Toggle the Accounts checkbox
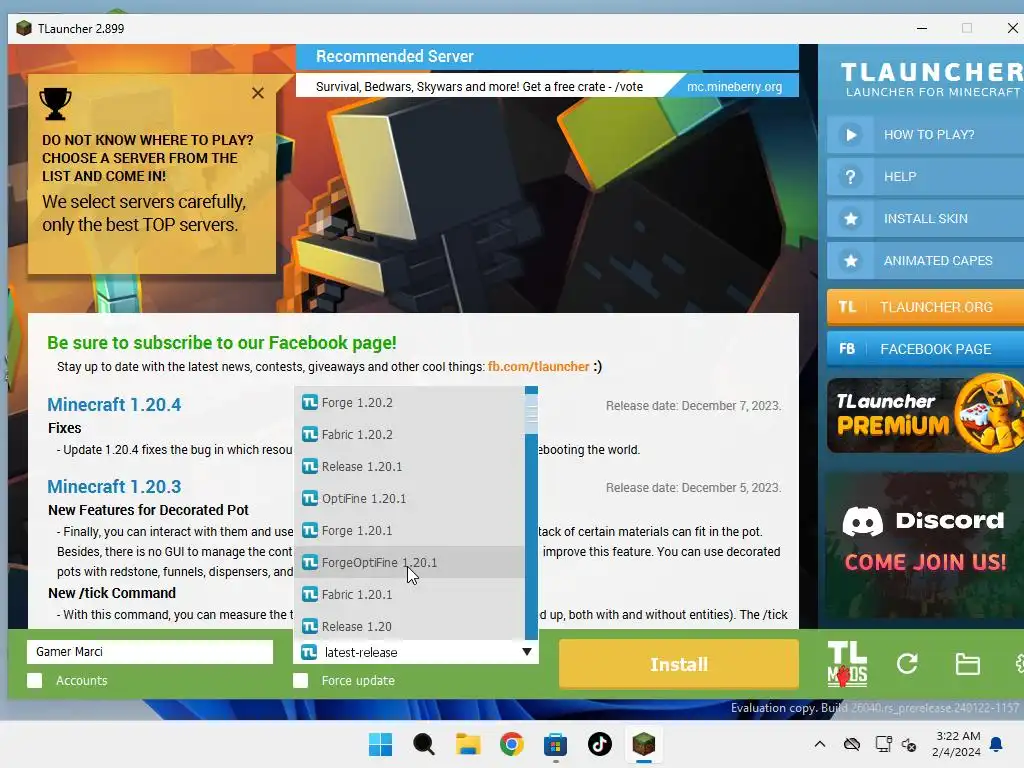Image resolution: width=1024 pixels, height=768 pixels. (x=35, y=680)
